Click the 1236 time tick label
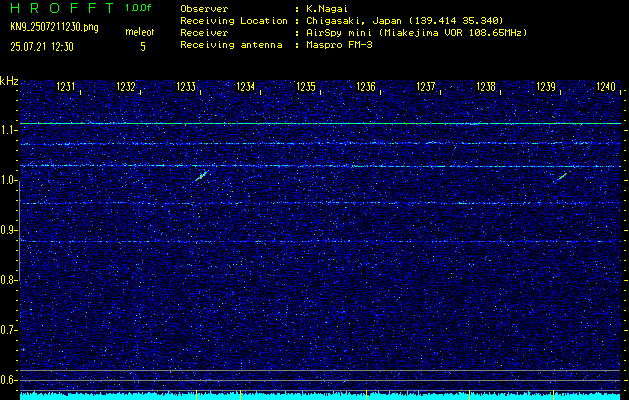Image resolution: width=629 pixels, height=400 pixels. 366,87
